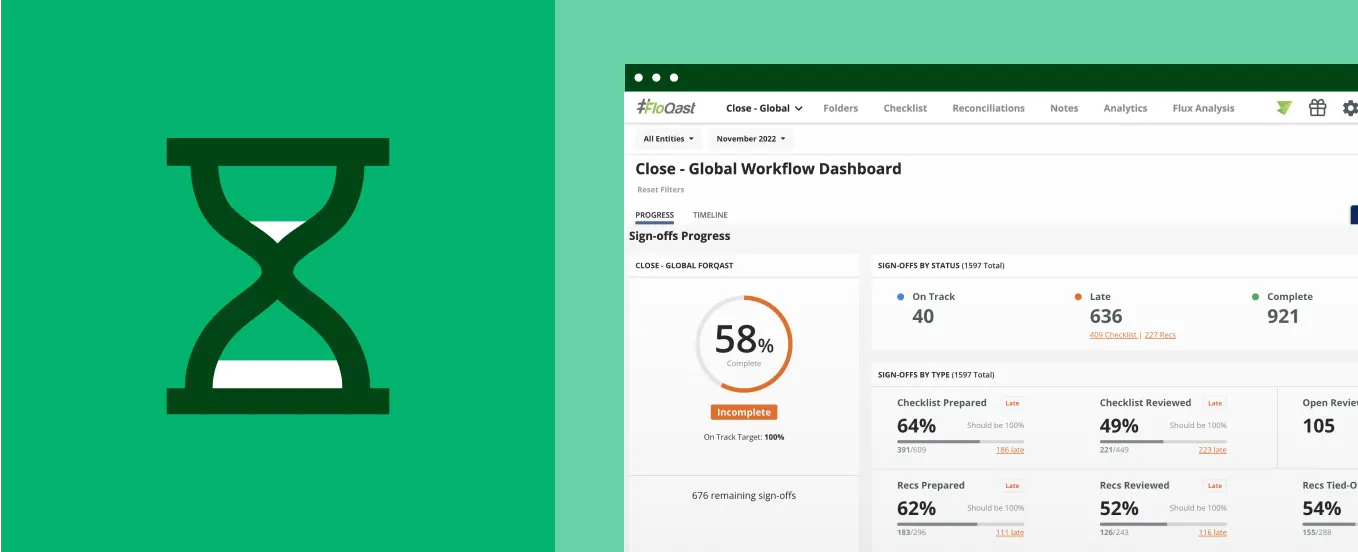This screenshot has width=1358, height=552.
Task: Go to the Folders menu
Action: 840,108
